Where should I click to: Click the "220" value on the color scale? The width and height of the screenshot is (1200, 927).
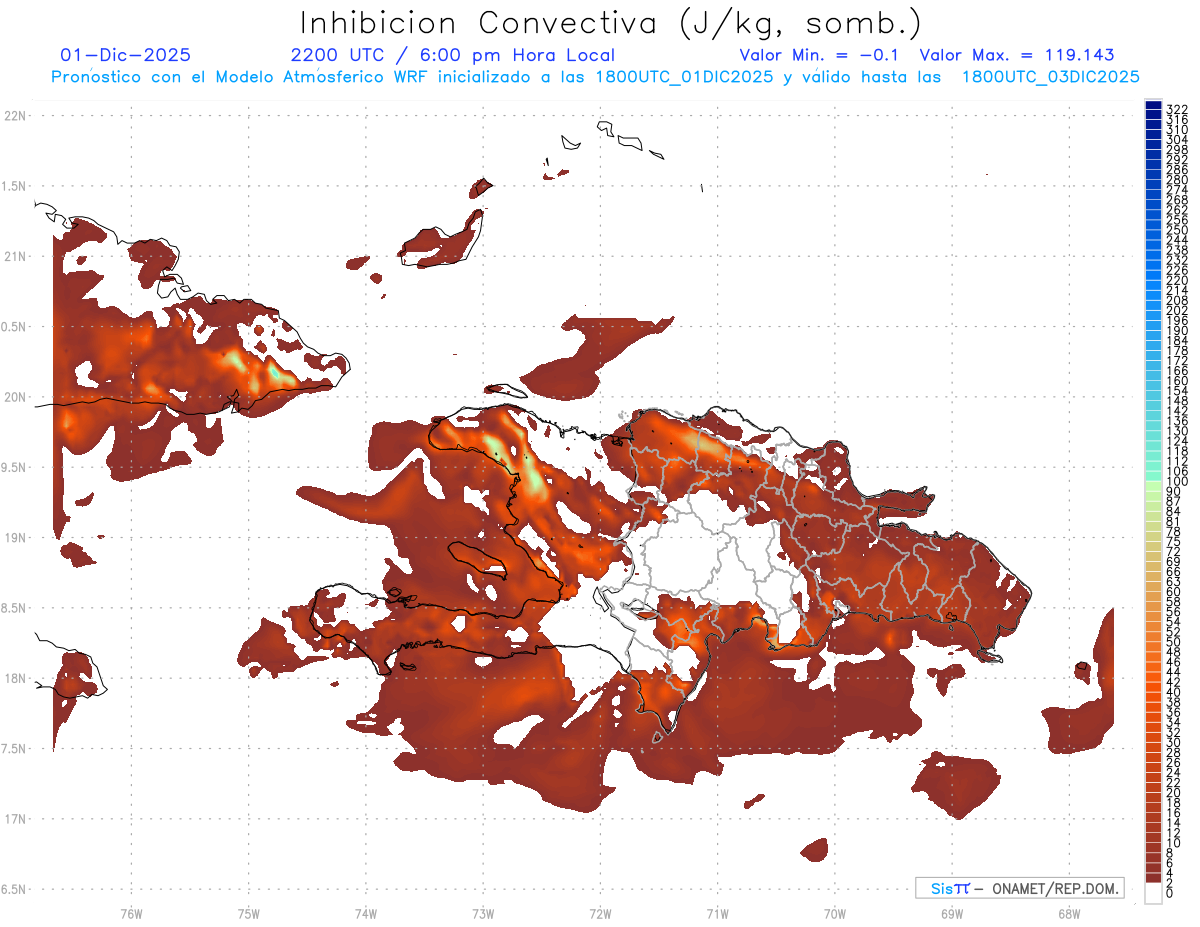(1176, 280)
